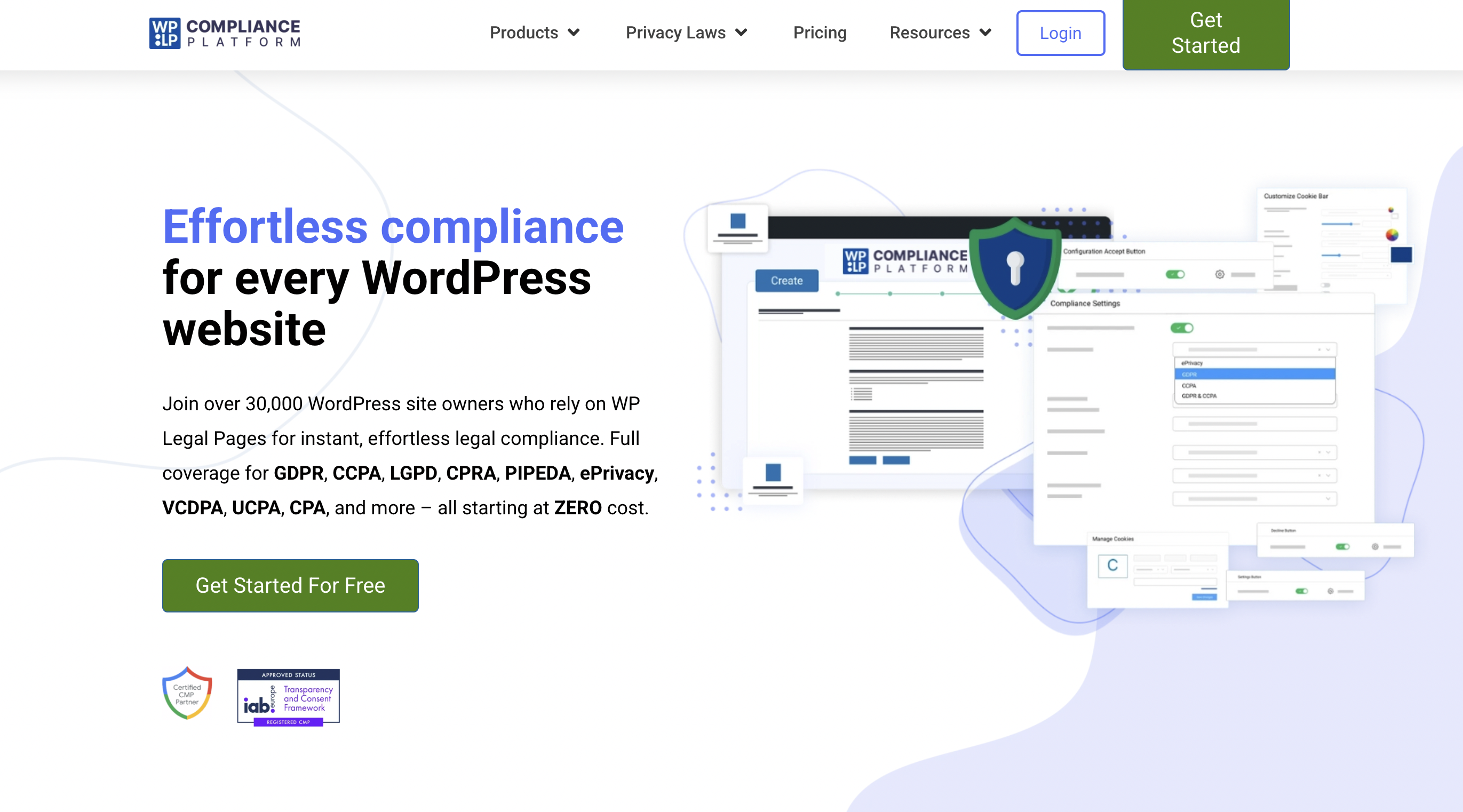Toggle the Configuration Accept Button switch
Screen dimensions: 1463x812
pyautogui.click(x=1175, y=274)
